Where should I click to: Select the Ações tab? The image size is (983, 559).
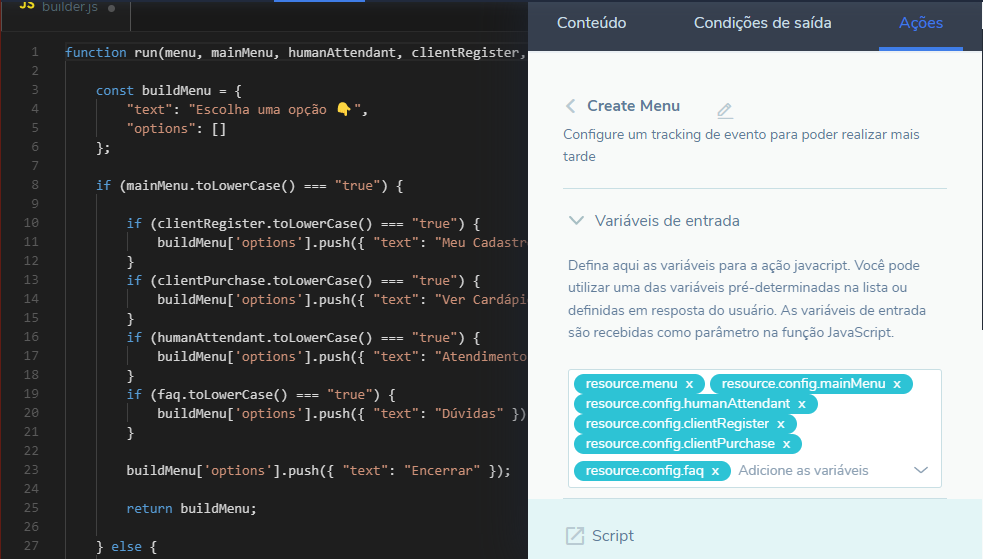pyautogui.click(x=920, y=23)
